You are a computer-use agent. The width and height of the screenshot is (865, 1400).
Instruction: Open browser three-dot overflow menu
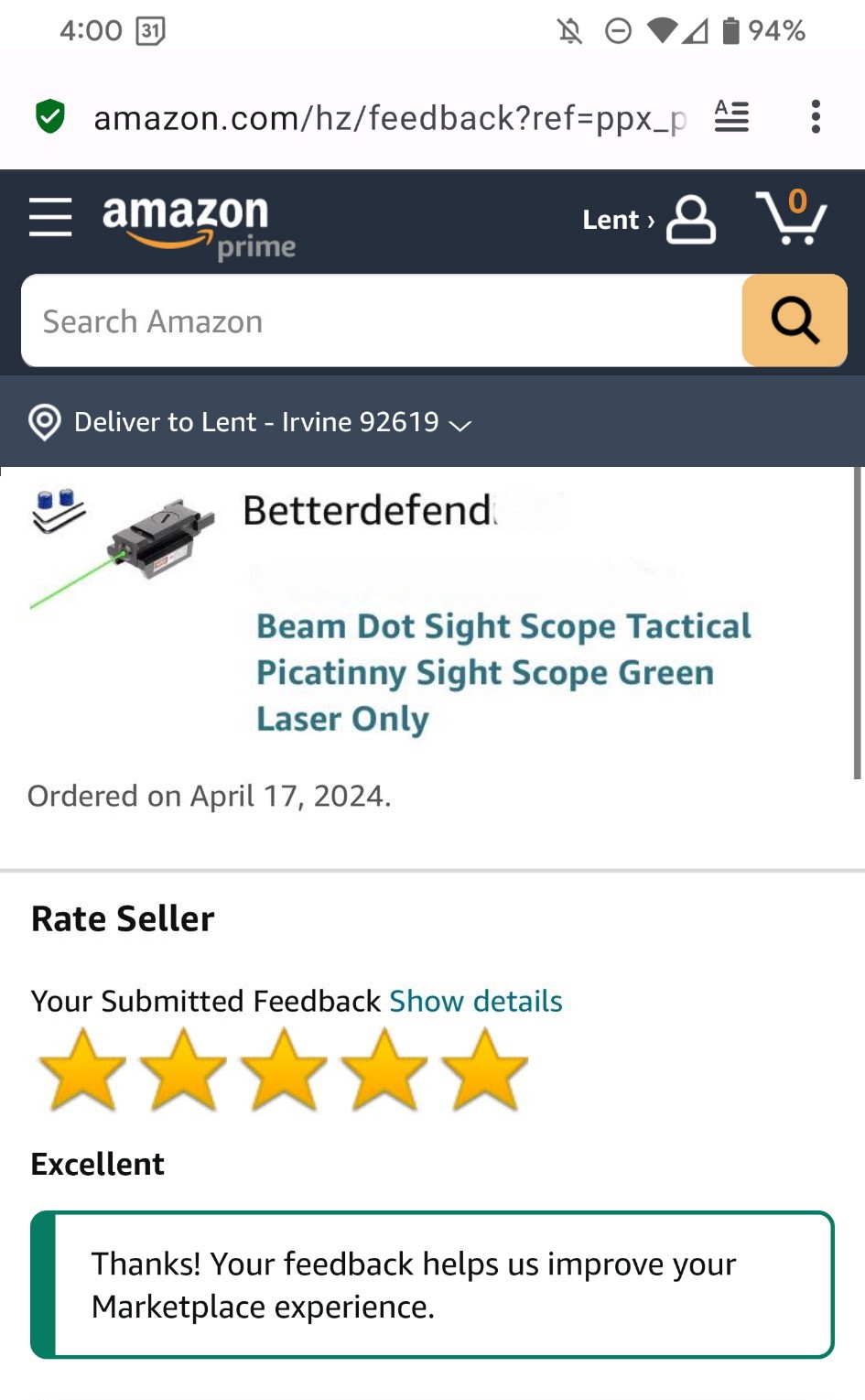[816, 117]
